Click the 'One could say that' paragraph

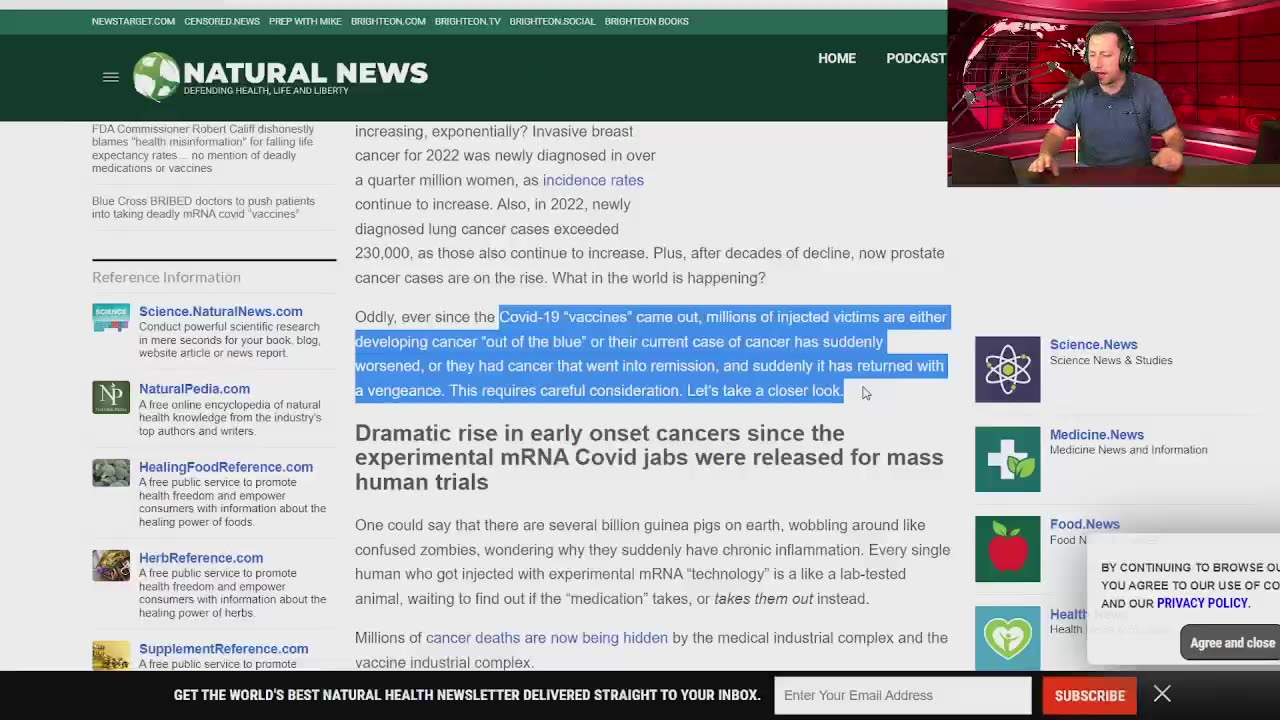coord(652,562)
